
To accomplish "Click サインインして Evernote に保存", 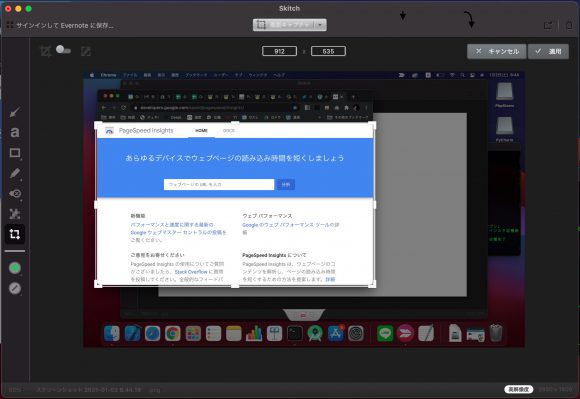I will pyautogui.click(x=65, y=26).
